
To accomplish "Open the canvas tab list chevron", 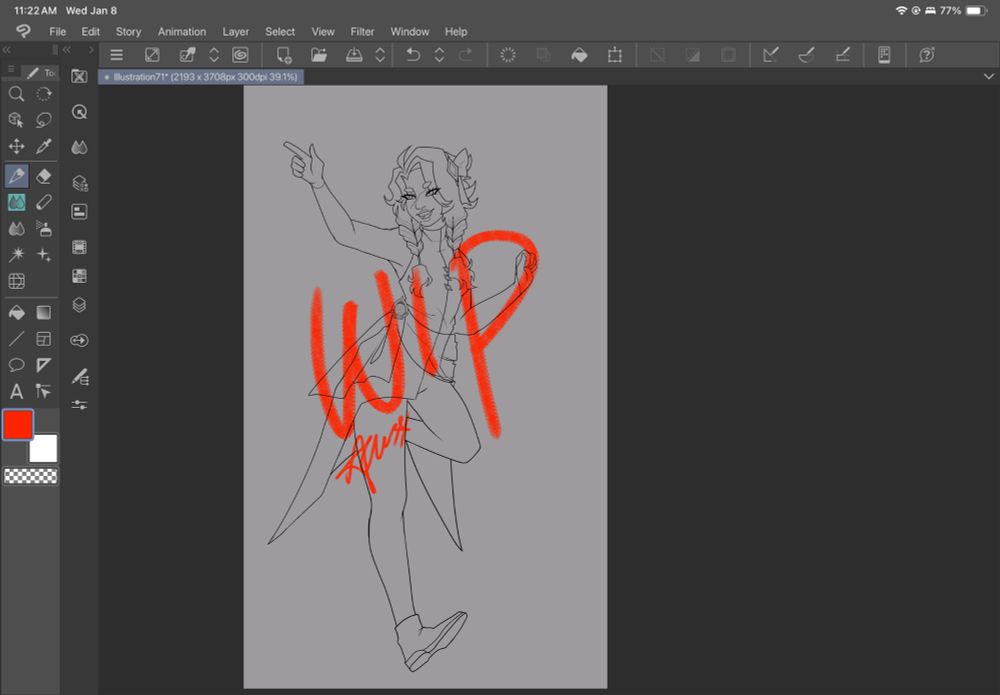I will pyautogui.click(x=989, y=77).
